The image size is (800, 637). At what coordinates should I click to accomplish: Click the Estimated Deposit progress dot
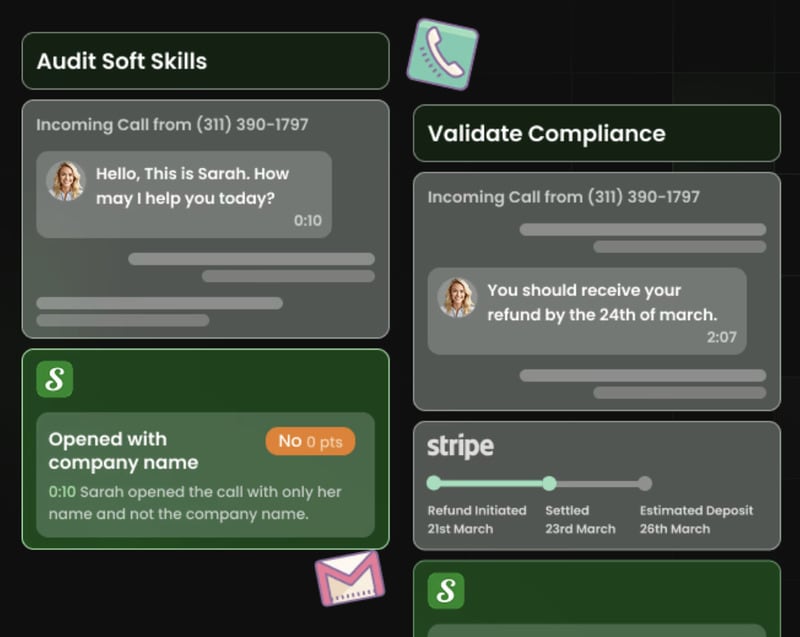[645, 483]
